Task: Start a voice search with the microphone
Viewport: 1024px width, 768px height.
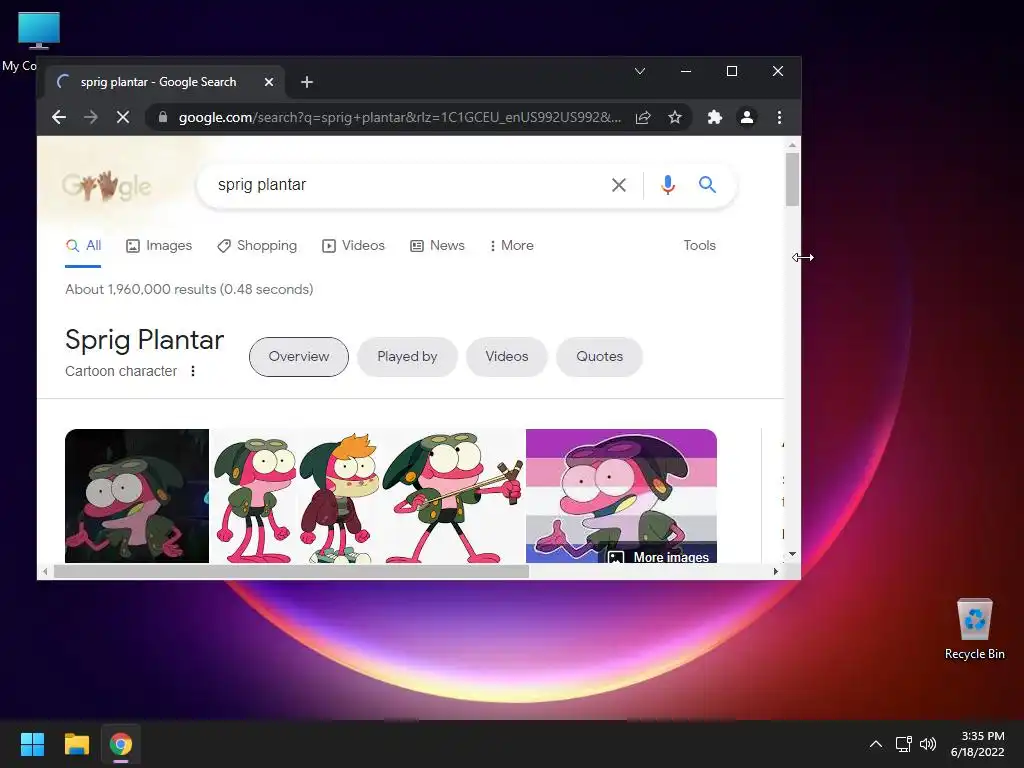Action: [667, 185]
